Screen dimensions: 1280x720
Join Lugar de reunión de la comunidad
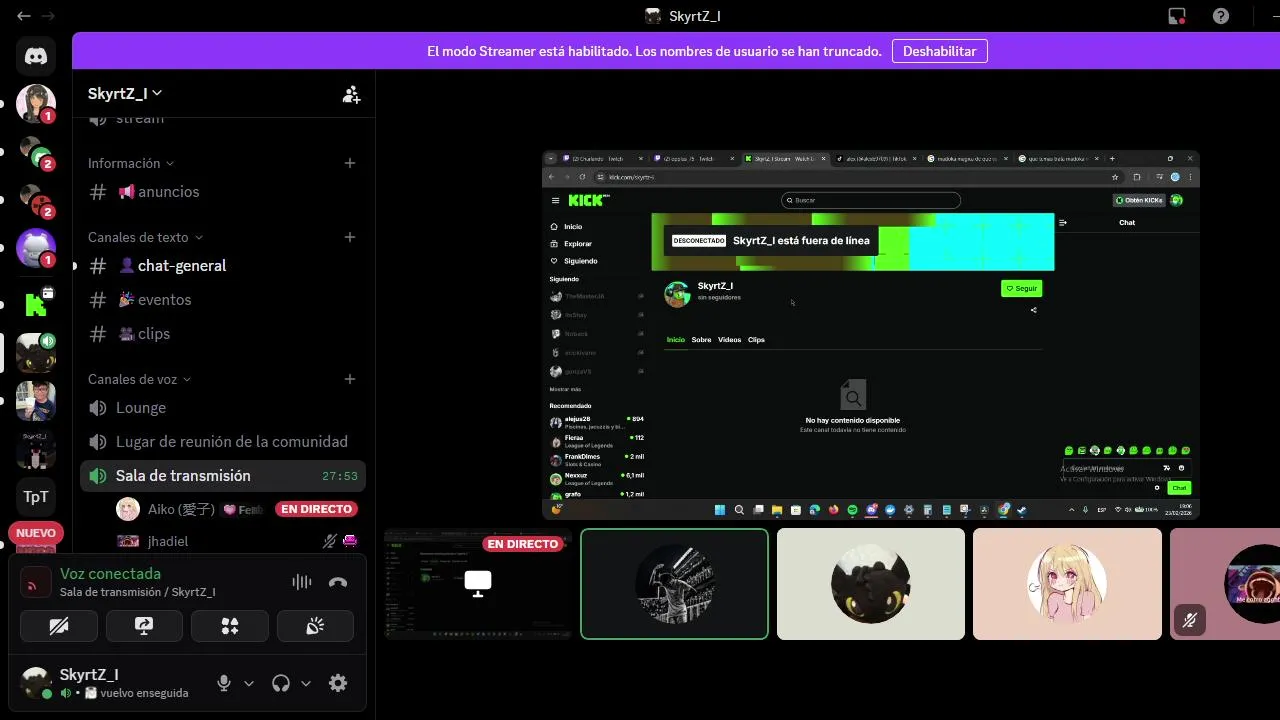222,442
